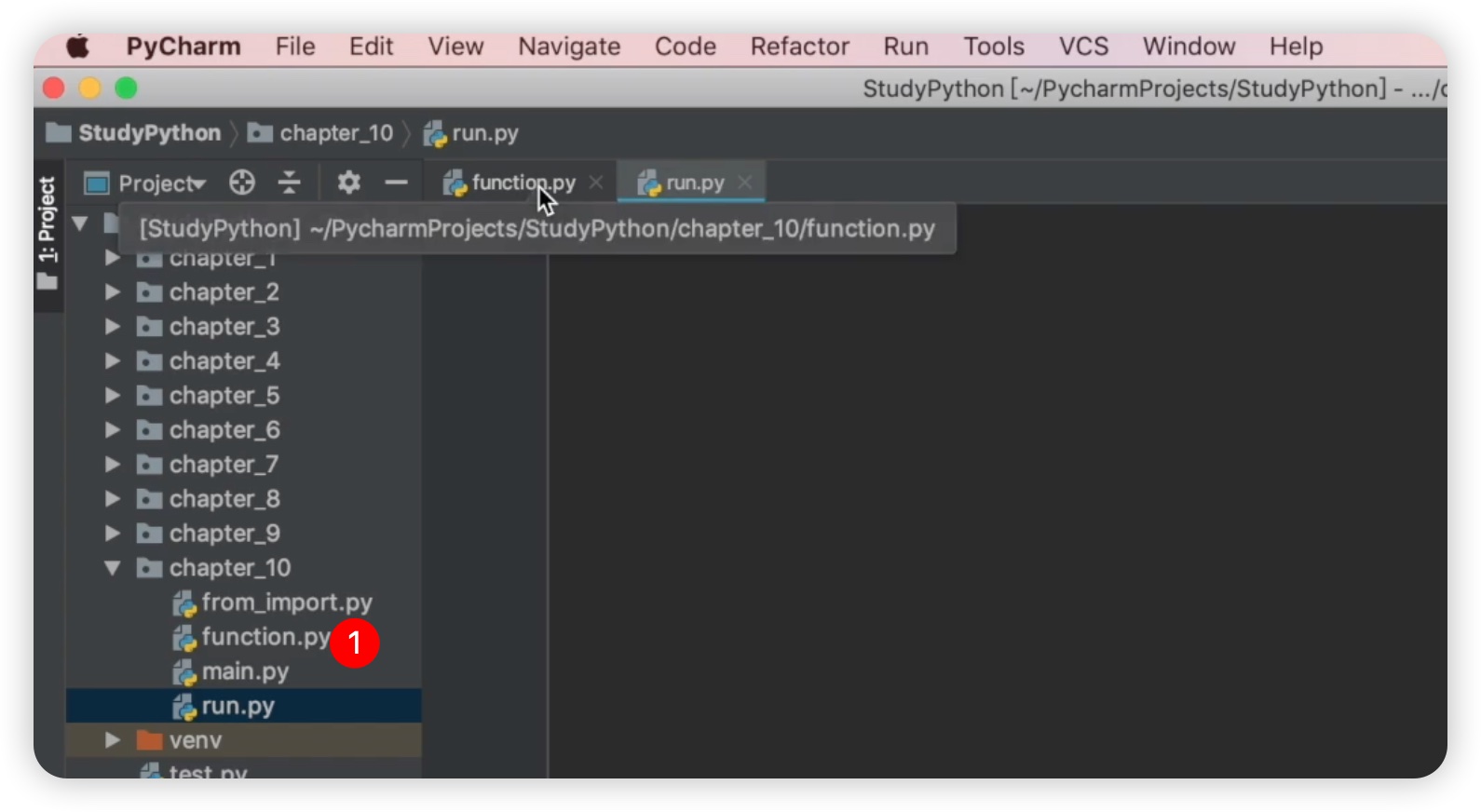This screenshot has height=812, width=1481.
Task: Expand the chapter_5 folder arrow
Action: tap(112, 396)
